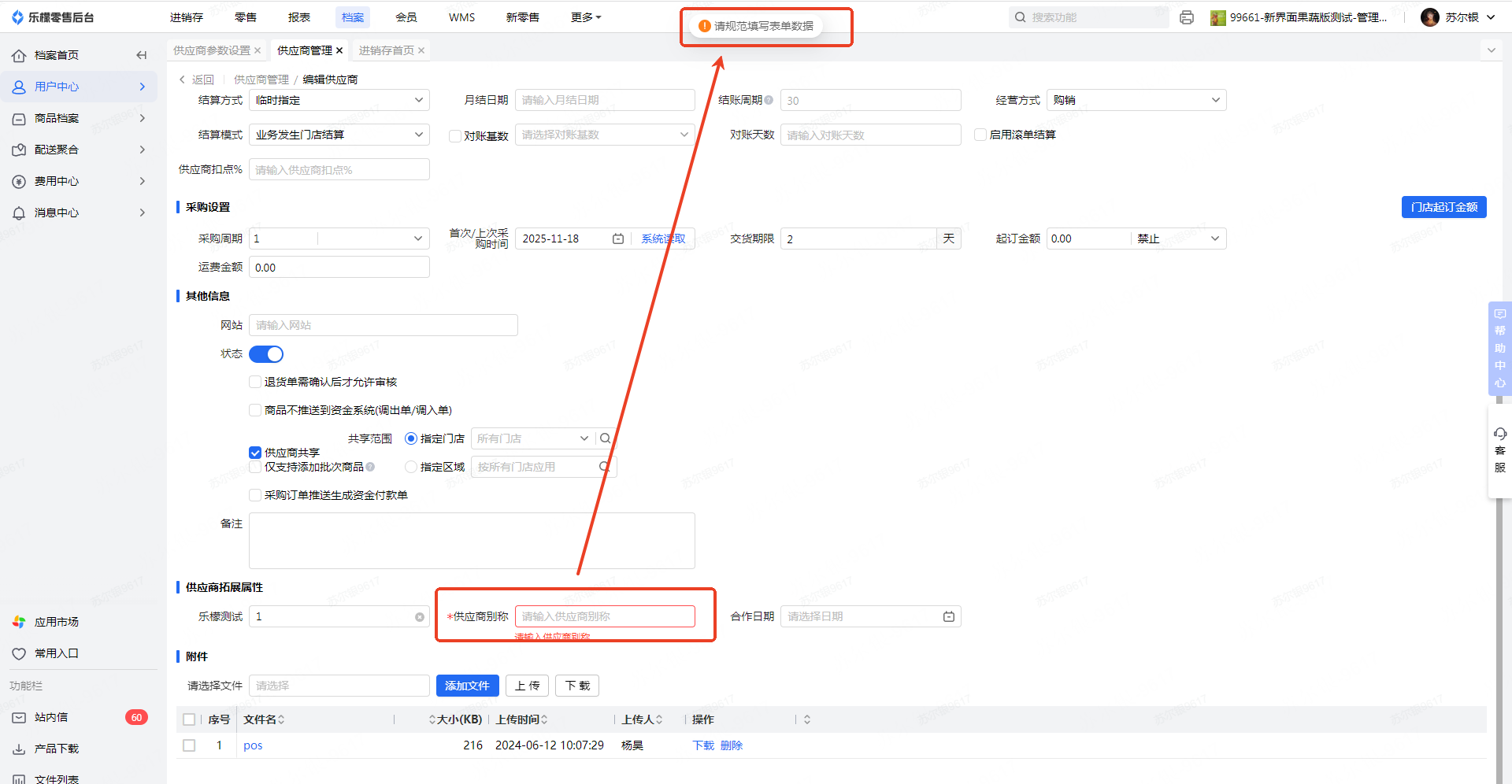Click the 上传 button
The width and height of the screenshot is (1512, 784).
(x=528, y=686)
